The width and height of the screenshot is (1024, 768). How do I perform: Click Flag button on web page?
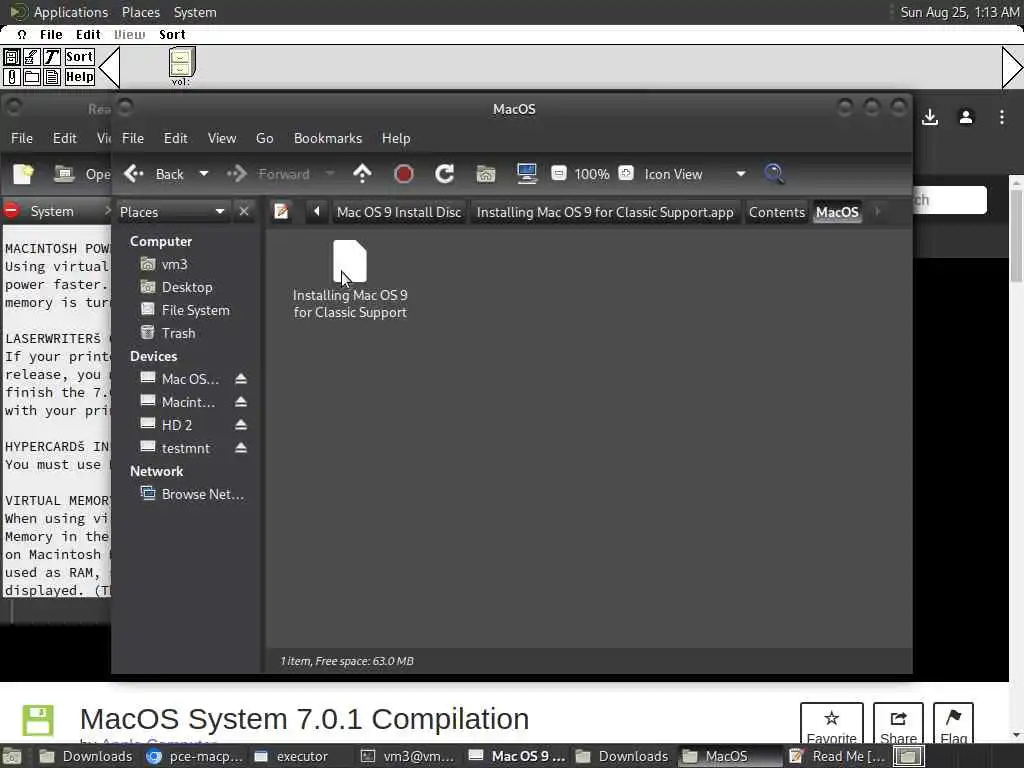point(953,723)
